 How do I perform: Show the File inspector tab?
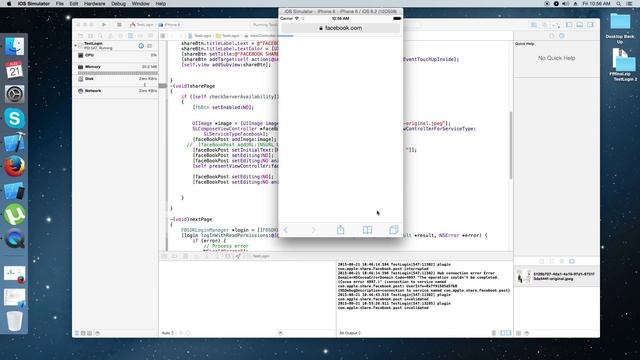[551, 36]
